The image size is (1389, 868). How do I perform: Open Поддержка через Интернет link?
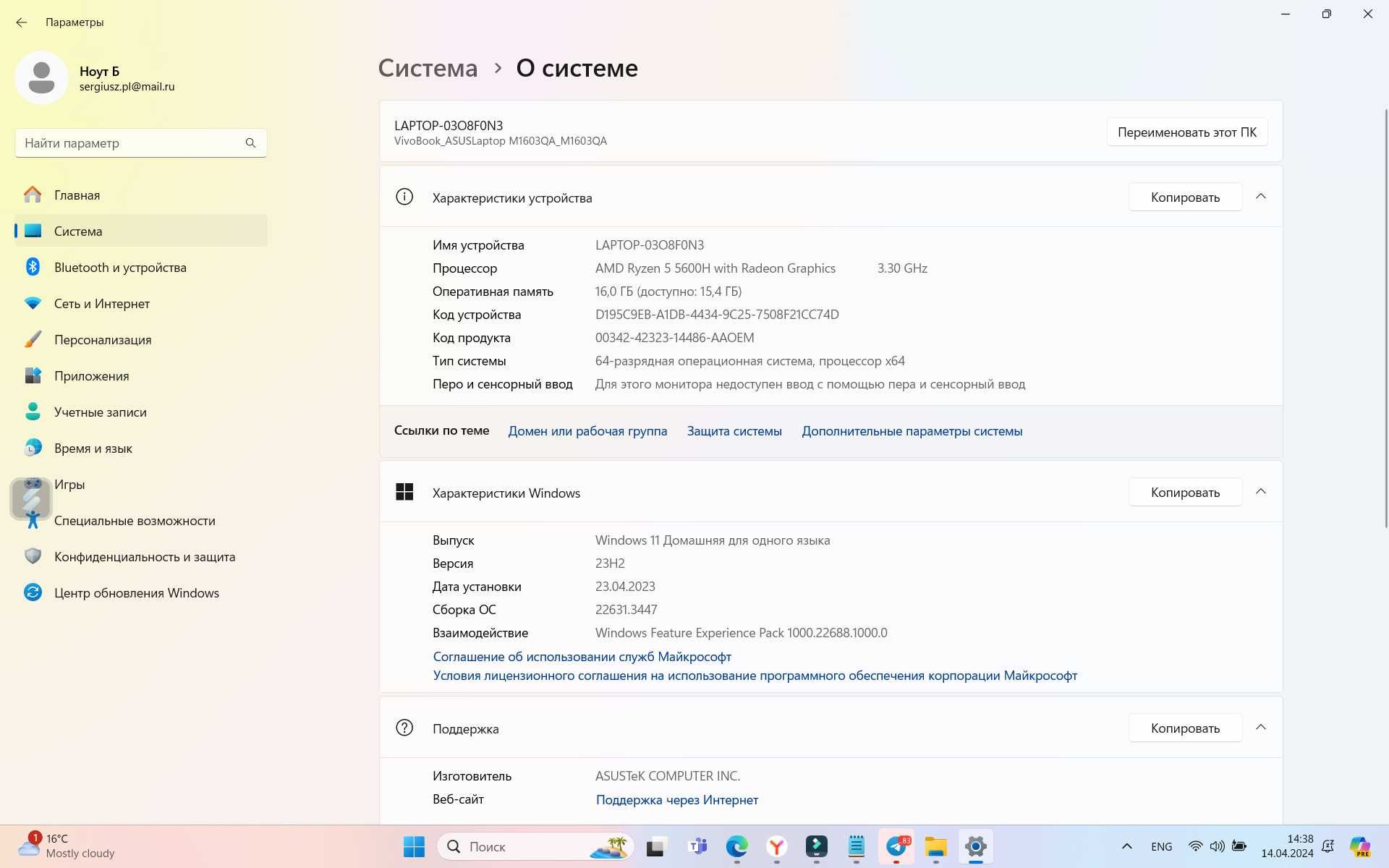677,800
